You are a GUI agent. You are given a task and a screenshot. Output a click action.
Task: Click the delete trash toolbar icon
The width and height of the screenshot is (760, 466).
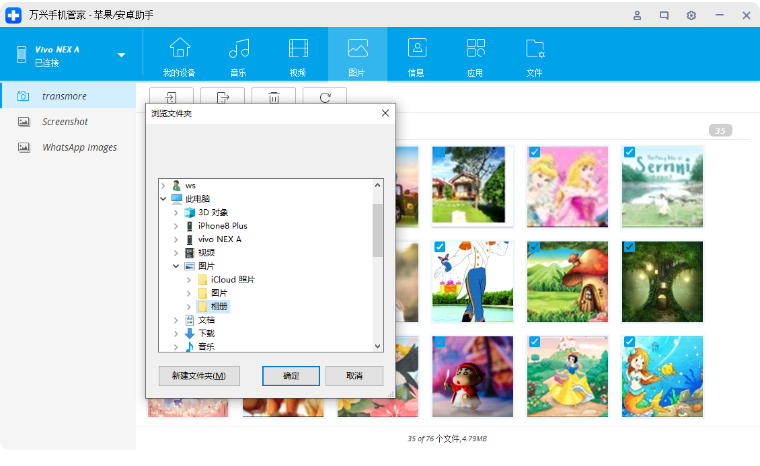click(x=272, y=97)
